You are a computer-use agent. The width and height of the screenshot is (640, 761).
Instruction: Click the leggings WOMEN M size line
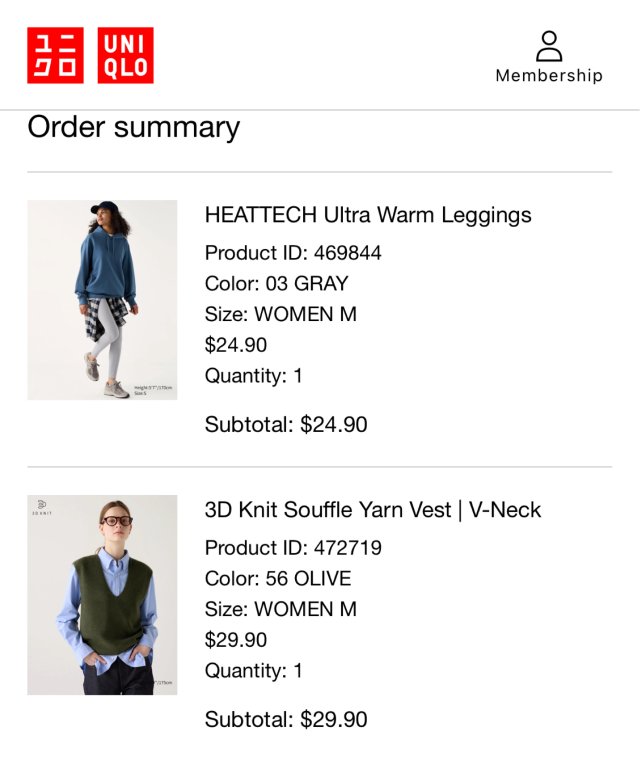pyautogui.click(x=280, y=314)
